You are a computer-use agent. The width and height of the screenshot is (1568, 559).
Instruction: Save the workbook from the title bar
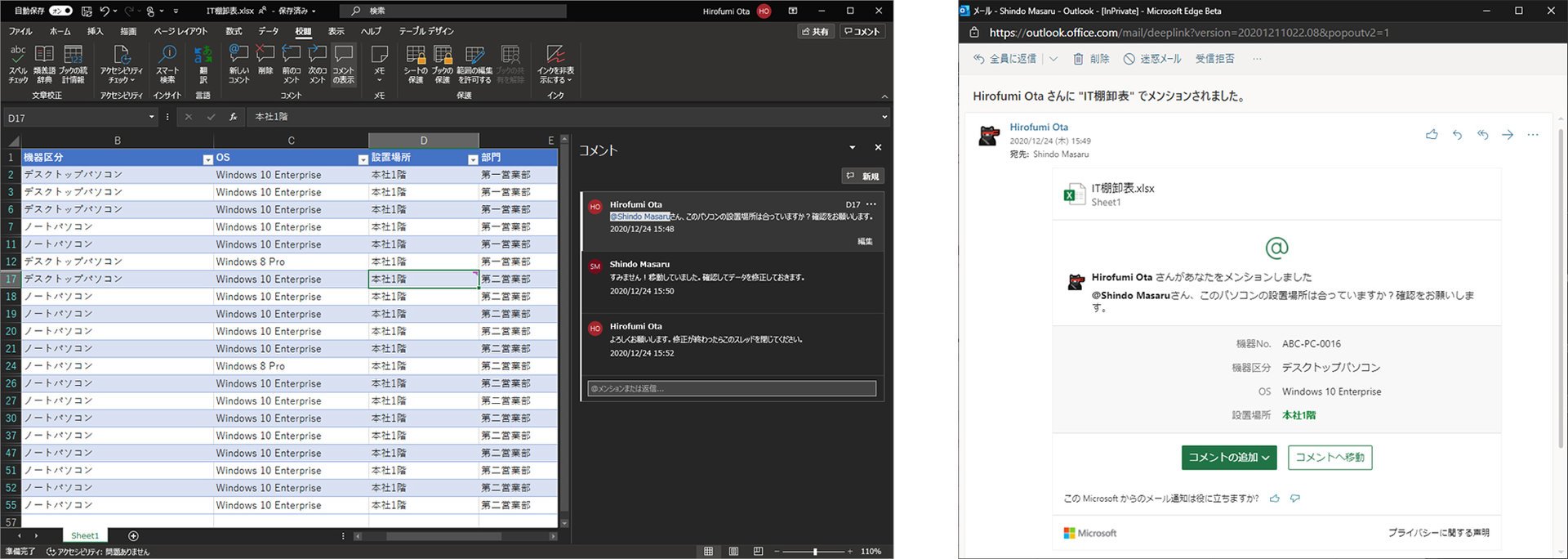click(87, 11)
